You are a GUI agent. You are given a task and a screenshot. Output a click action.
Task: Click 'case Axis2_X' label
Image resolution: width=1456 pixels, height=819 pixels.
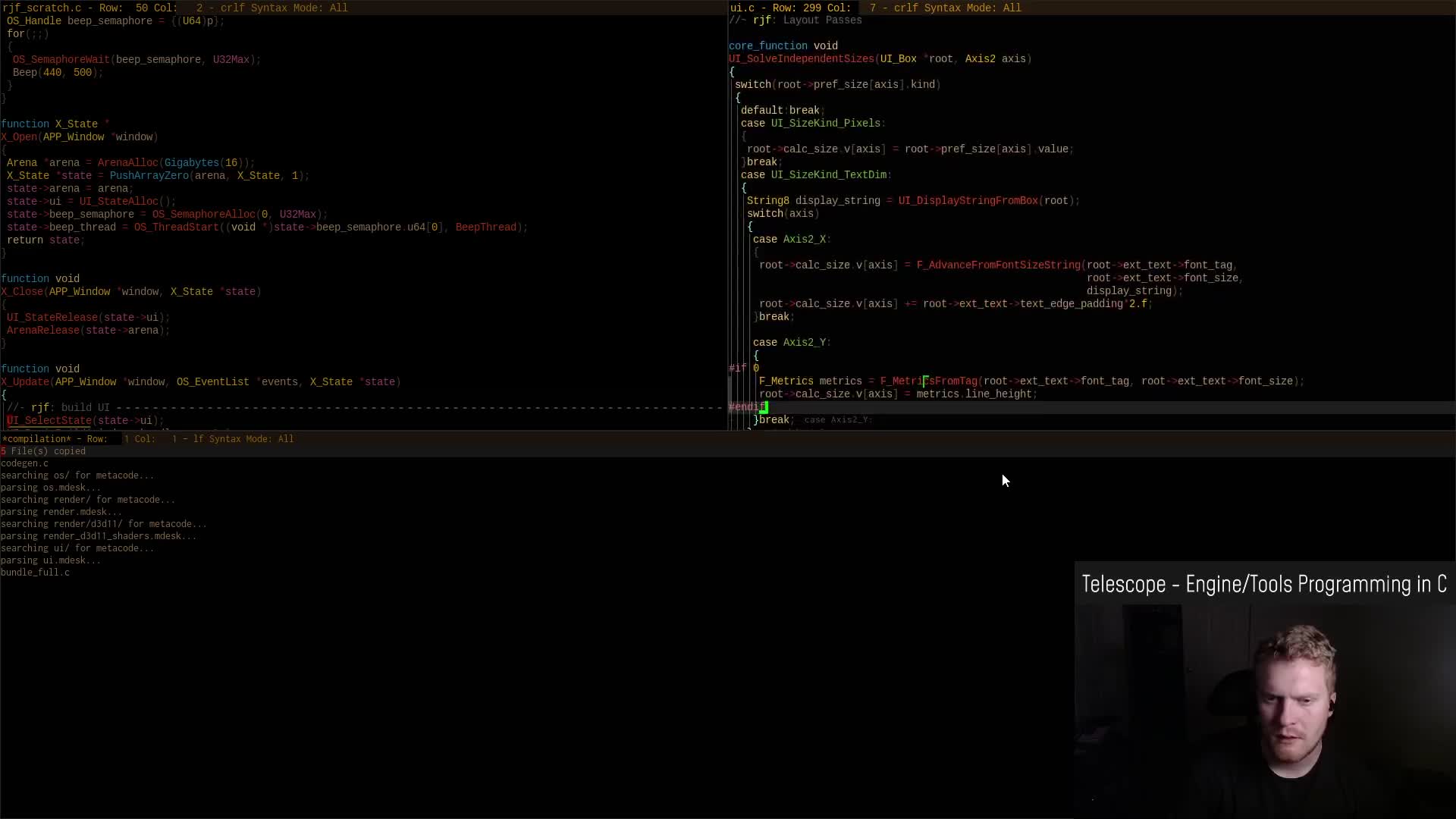pyautogui.click(x=792, y=239)
